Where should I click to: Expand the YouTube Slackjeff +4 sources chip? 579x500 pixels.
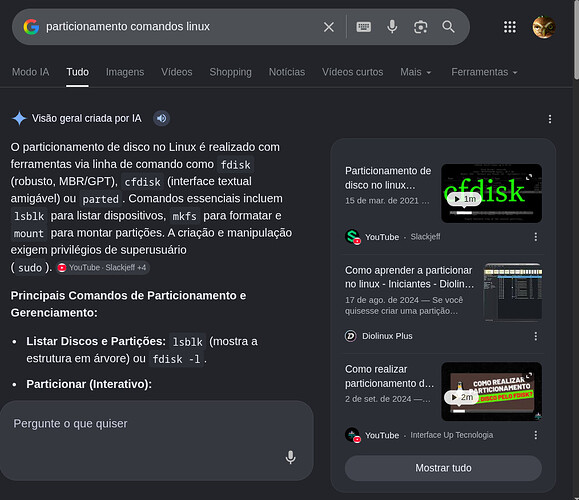[103, 267]
